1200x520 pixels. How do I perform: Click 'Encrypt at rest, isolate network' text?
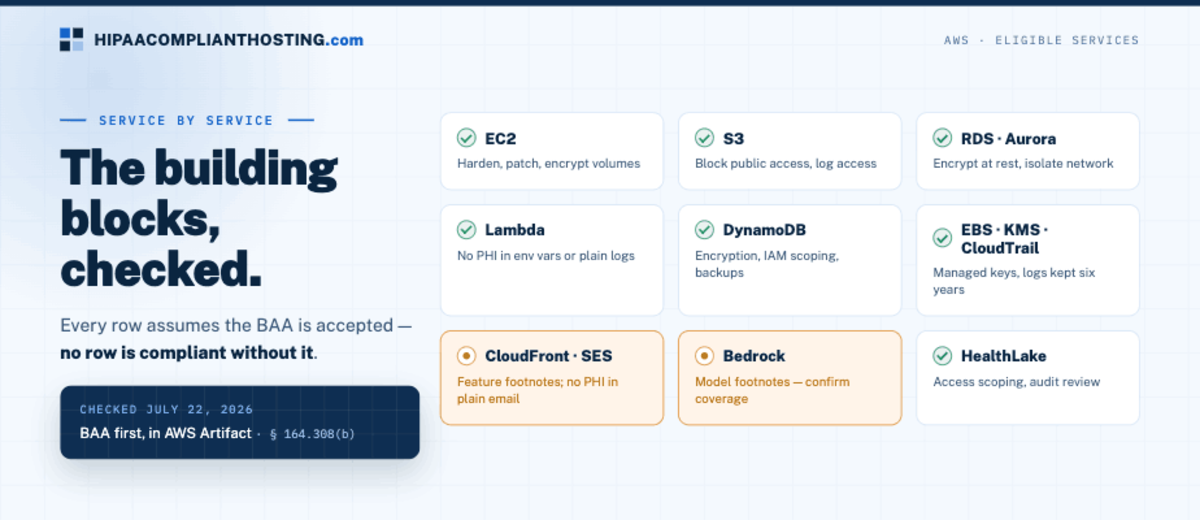(1023, 164)
